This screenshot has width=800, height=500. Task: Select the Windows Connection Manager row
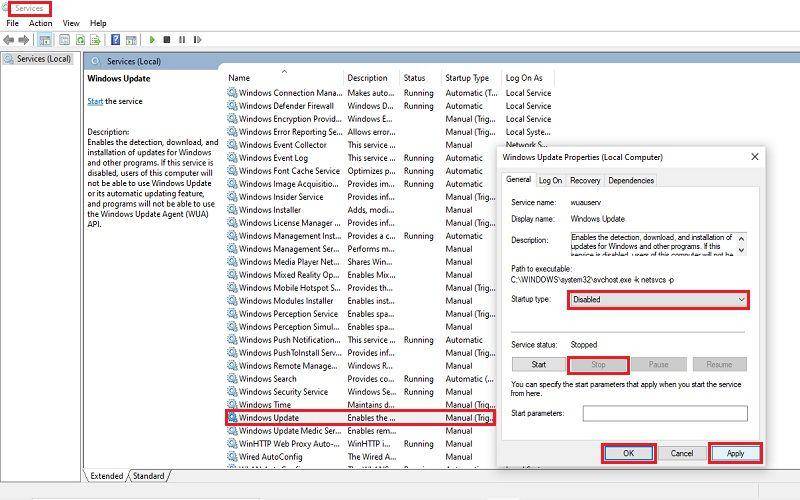click(390, 93)
